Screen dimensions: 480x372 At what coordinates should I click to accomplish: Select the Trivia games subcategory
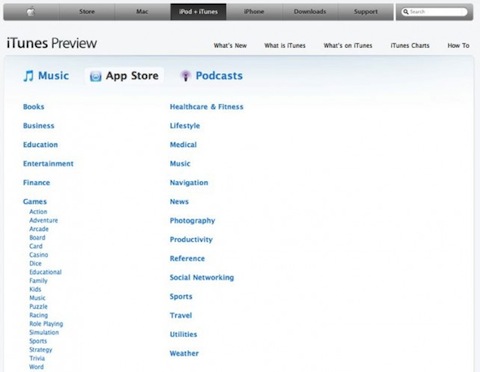tap(37, 359)
